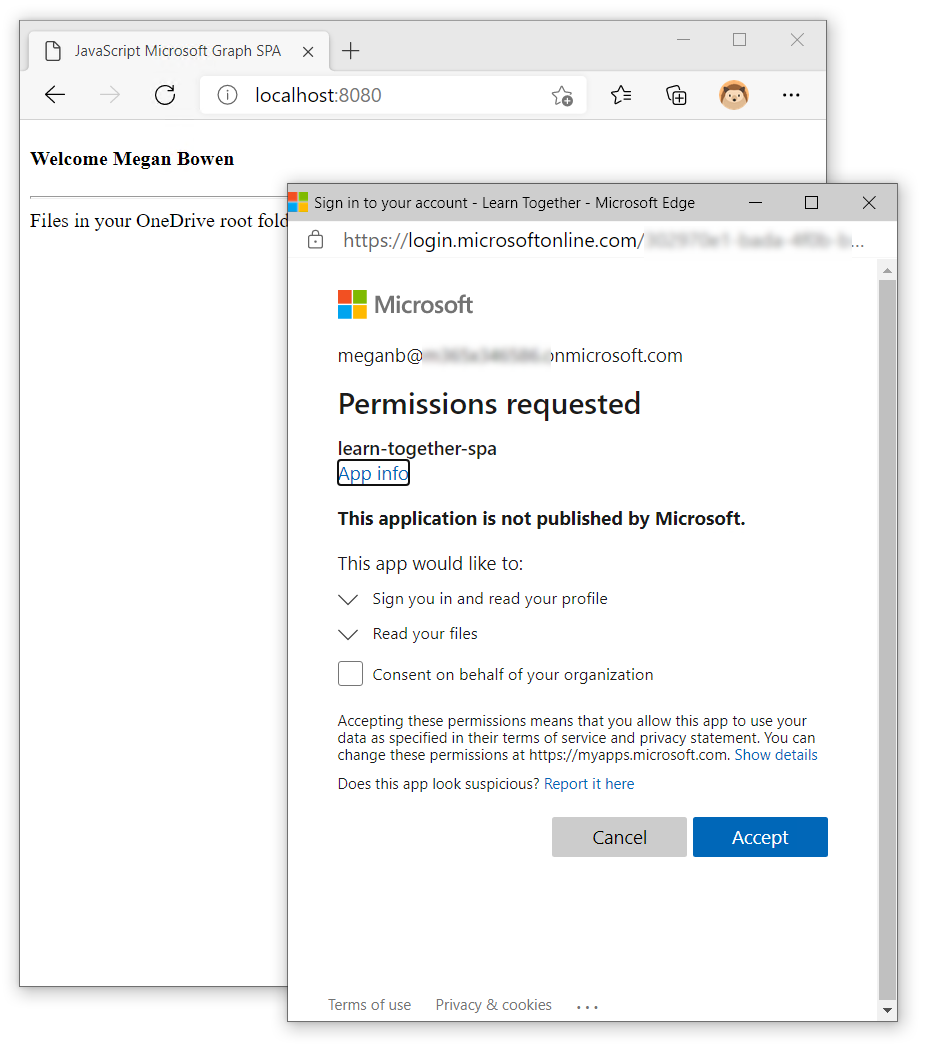Open the Edge settings ellipsis menu

click(791, 95)
